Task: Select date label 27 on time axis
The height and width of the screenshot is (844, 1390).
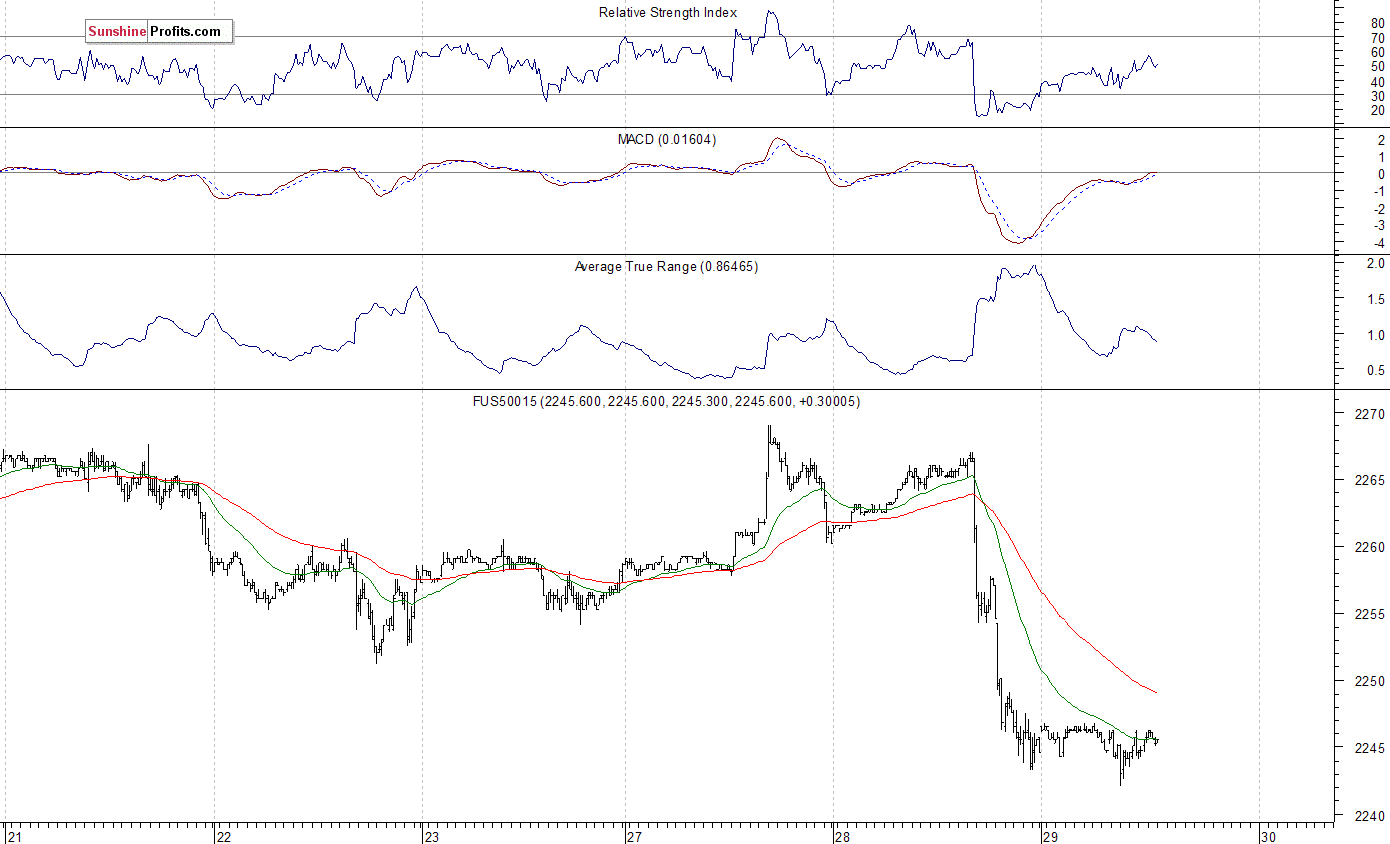Action: [x=634, y=836]
